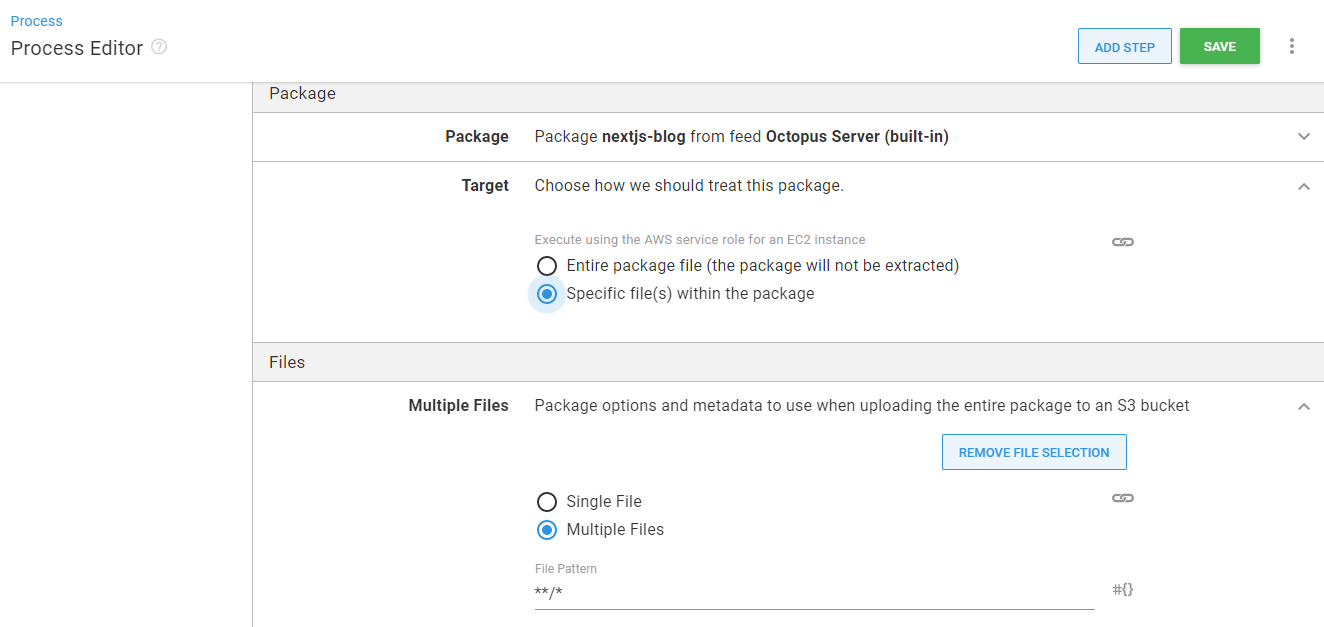Save the deployment process

(1219, 46)
